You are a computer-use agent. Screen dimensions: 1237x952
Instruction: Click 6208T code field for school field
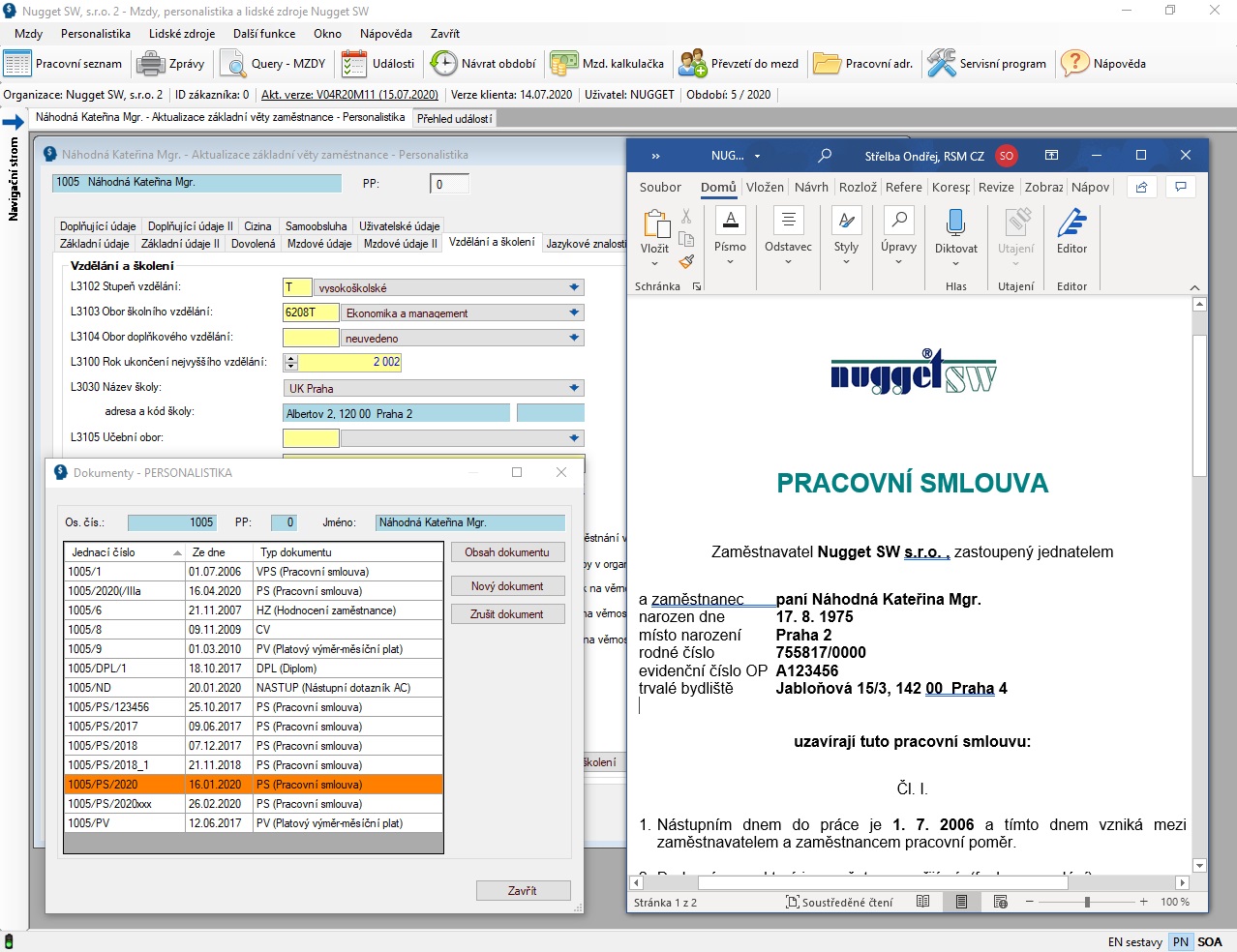pos(311,312)
